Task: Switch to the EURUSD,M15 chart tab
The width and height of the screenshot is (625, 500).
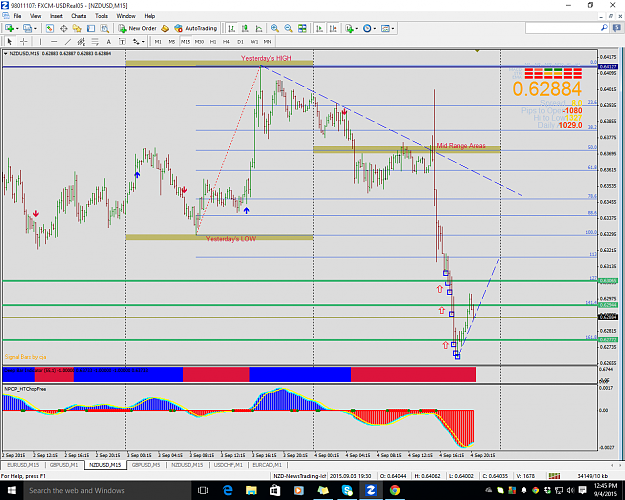Action: click(23, 465)
